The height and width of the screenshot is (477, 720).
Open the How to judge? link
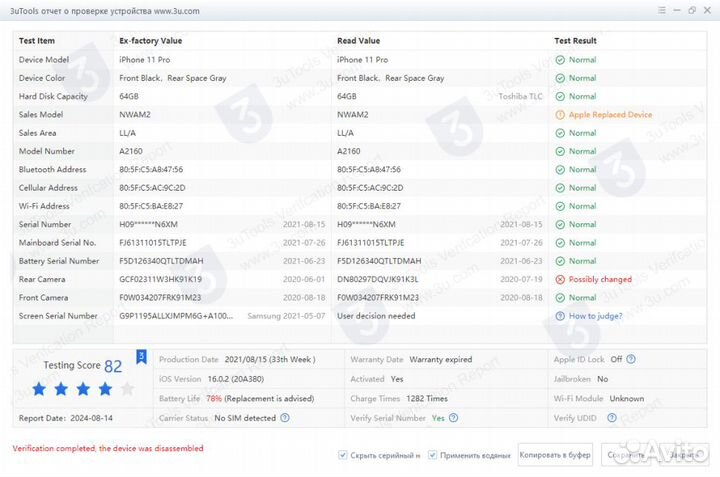click(x=596, y=316)
